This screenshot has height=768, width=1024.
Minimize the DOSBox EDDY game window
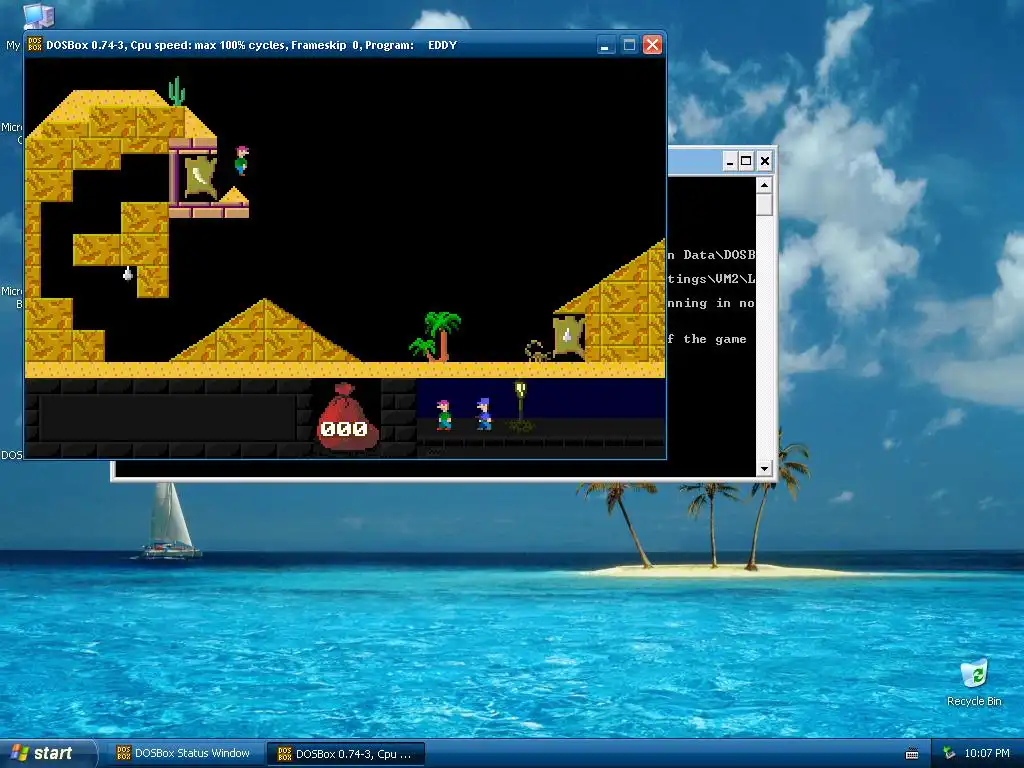(605, 45)
